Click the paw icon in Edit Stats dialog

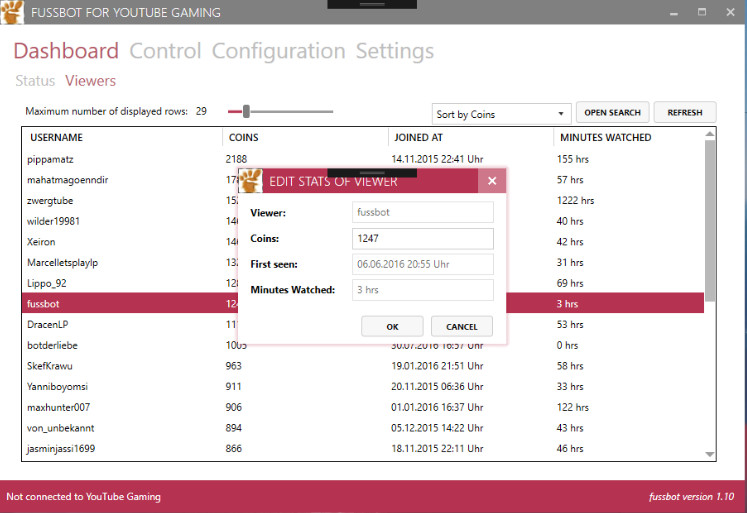pos(251,181)
